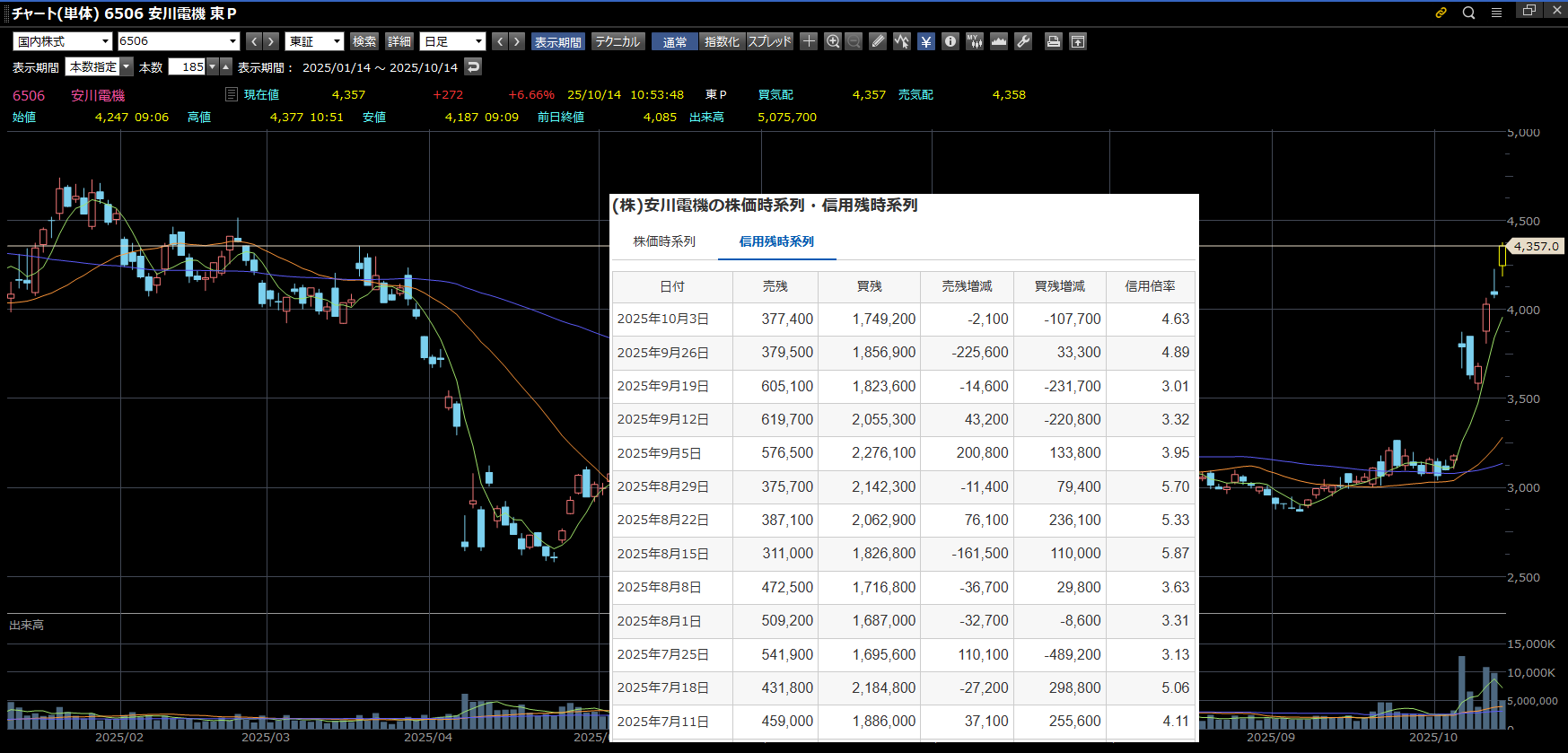Click the yellow chain link icon
Image resolution: width=1568 pixels, height=753 pixels.
click(x=1441, y=13)
